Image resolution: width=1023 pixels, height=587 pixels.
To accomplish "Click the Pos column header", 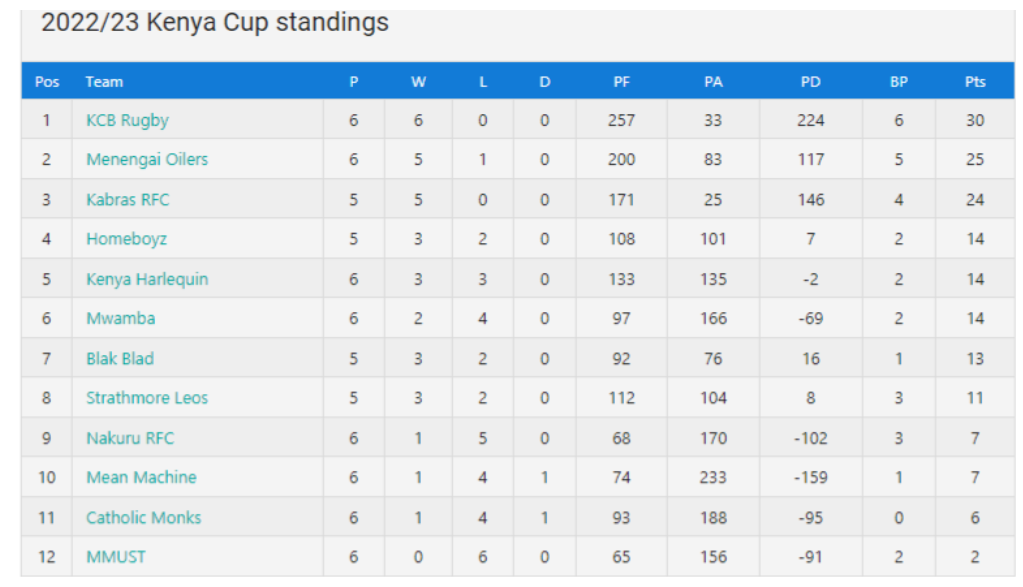I will tap(47, 82).
